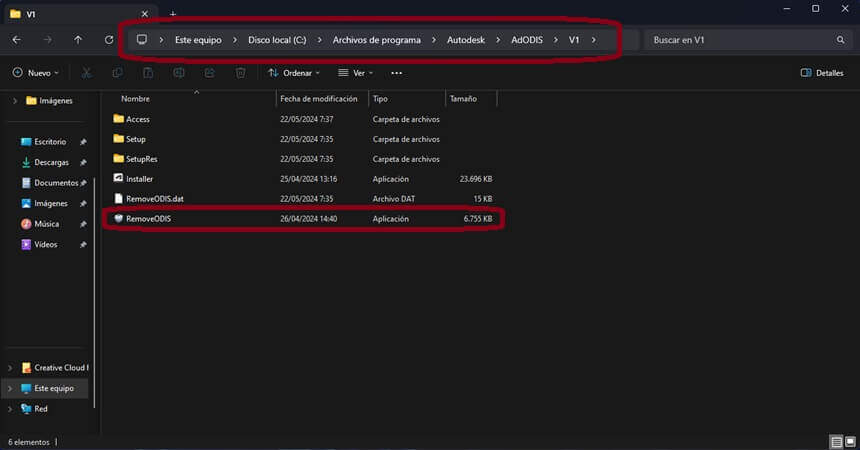The width and height of the screenshot is (860, 450).
Task: Sort by Tamaño column header
Action: click(x=463, y=99)
